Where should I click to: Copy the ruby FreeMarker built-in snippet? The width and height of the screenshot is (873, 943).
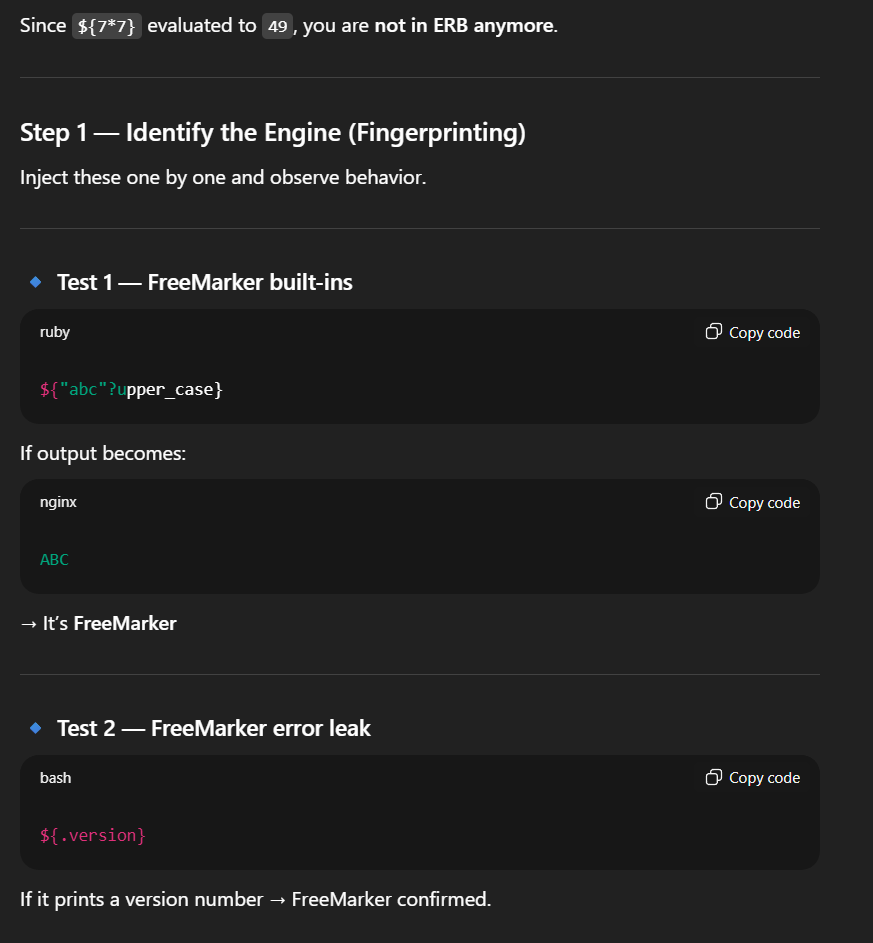coord(753,332)
